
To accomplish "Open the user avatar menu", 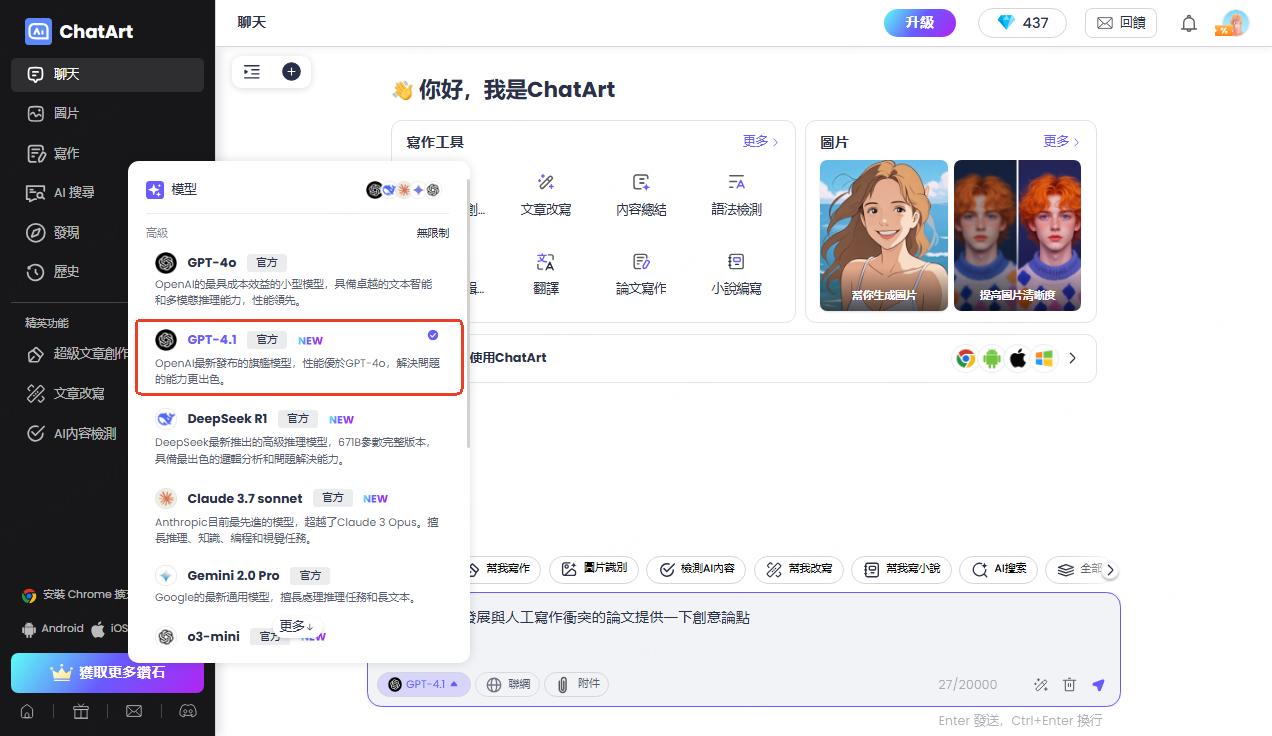I will (x=1236, y=23).
